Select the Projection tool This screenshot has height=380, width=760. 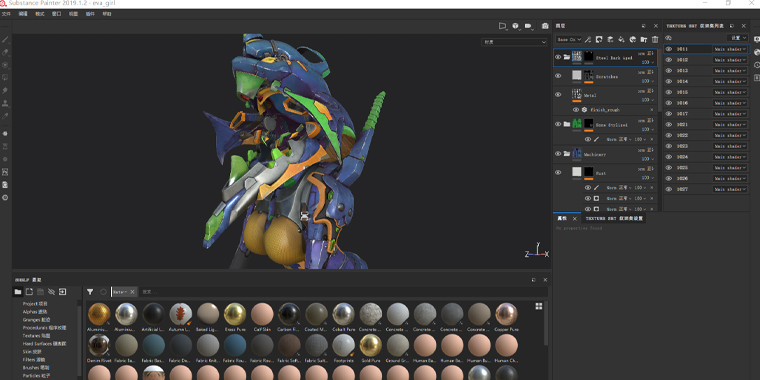click(x=5, y=65)
